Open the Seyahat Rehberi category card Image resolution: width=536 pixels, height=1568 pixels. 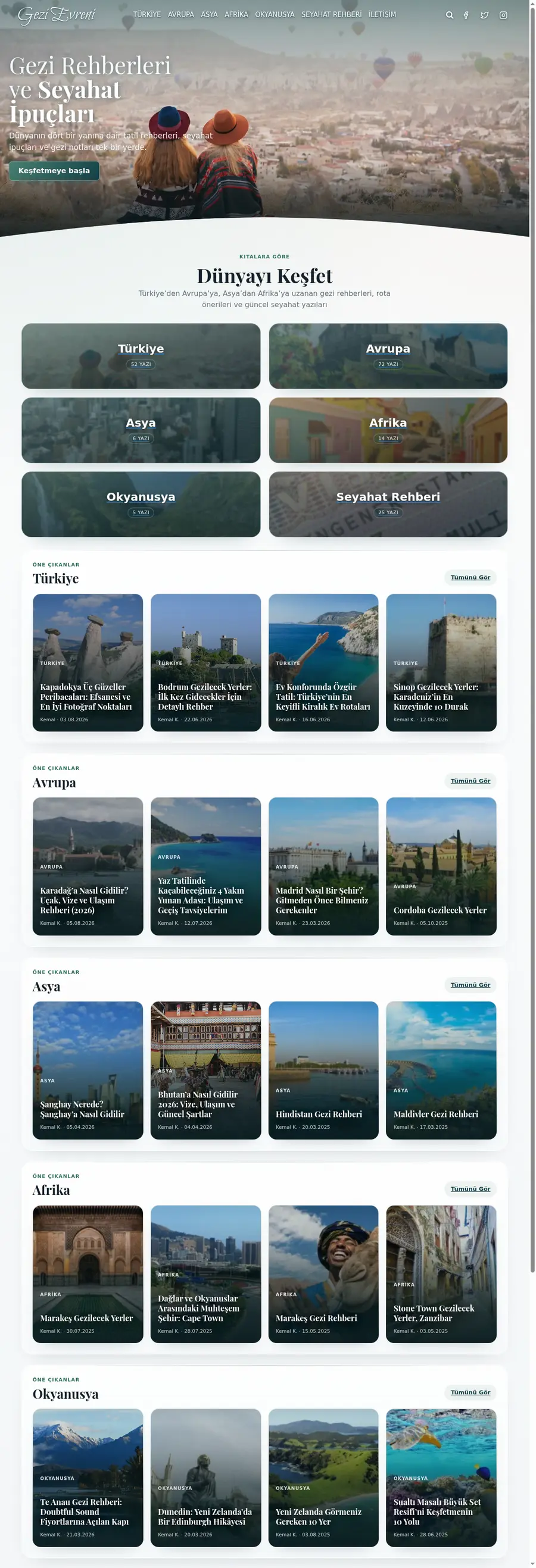point(388,504)
